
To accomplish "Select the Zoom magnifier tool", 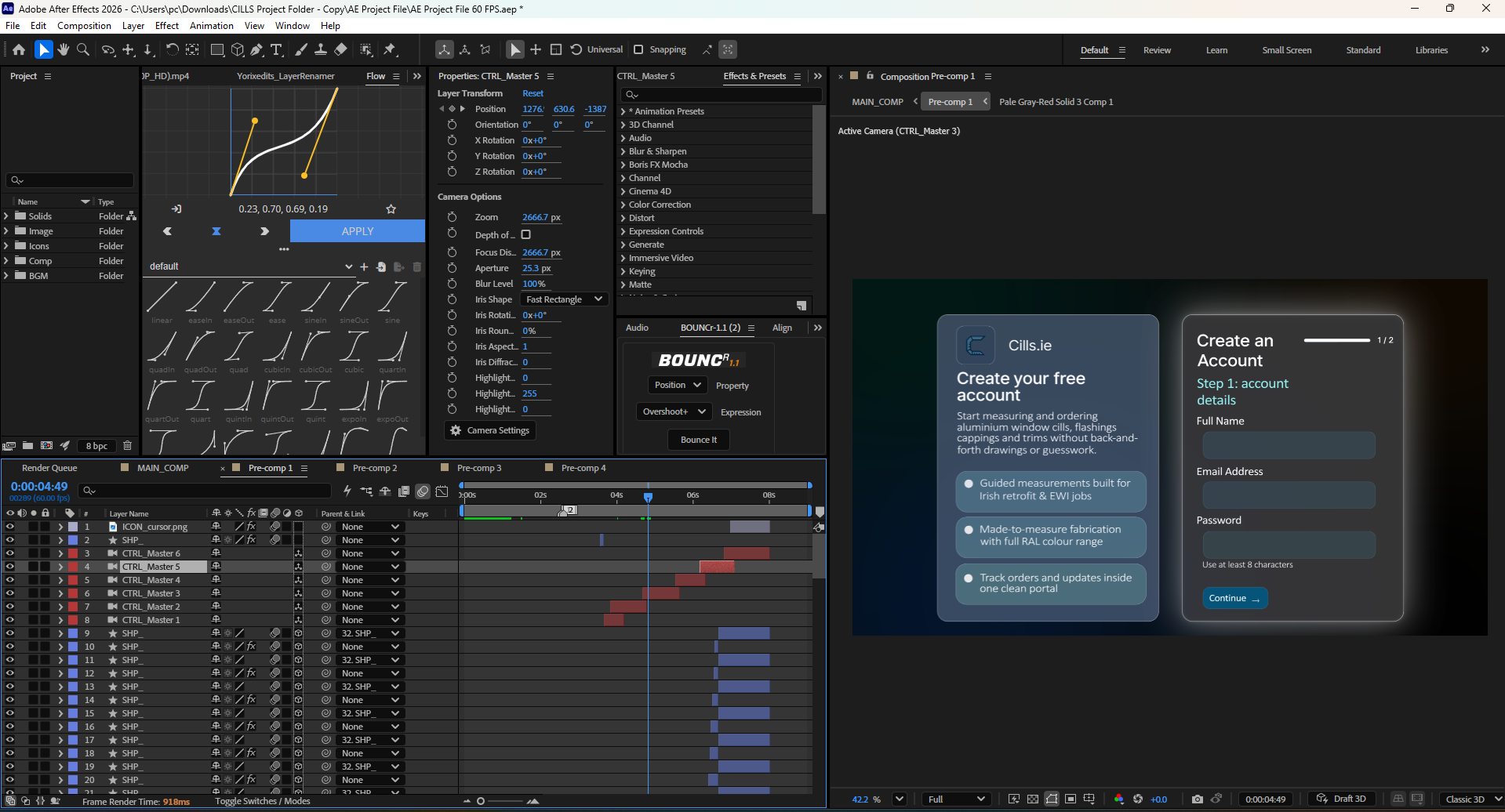I will pyautogui.click(x=83, y=49).
